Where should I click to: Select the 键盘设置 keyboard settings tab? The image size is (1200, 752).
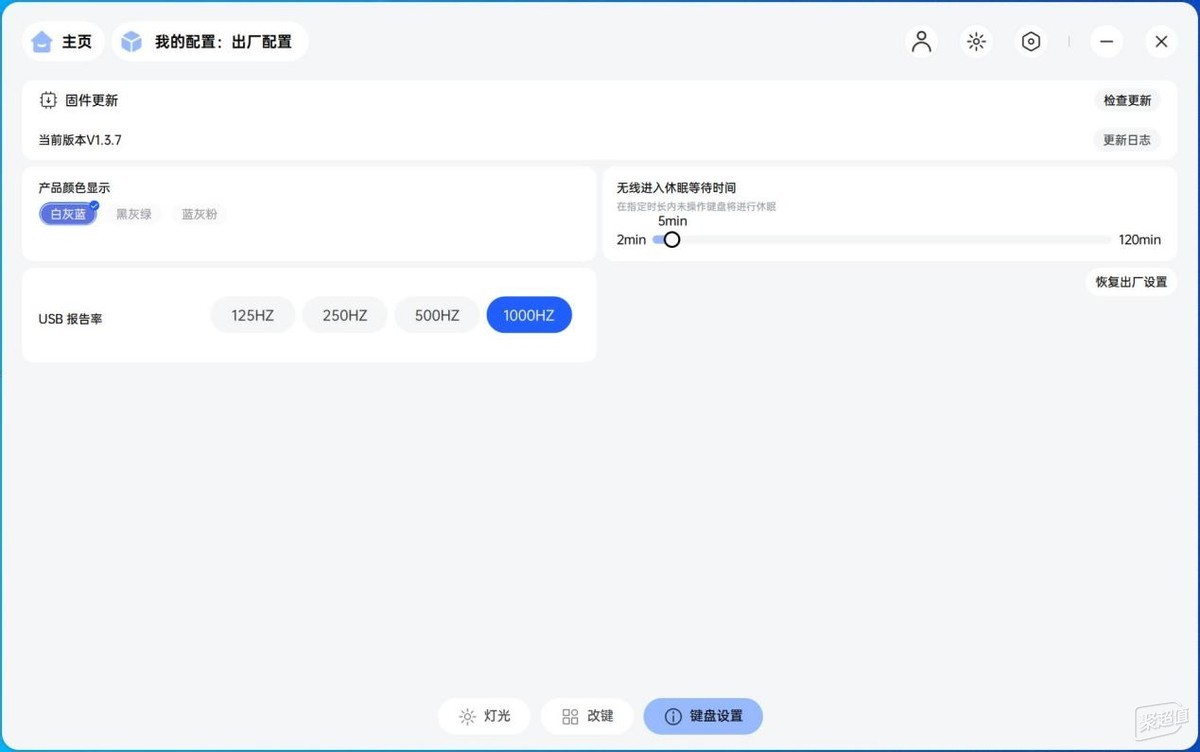tap(703, 716)
